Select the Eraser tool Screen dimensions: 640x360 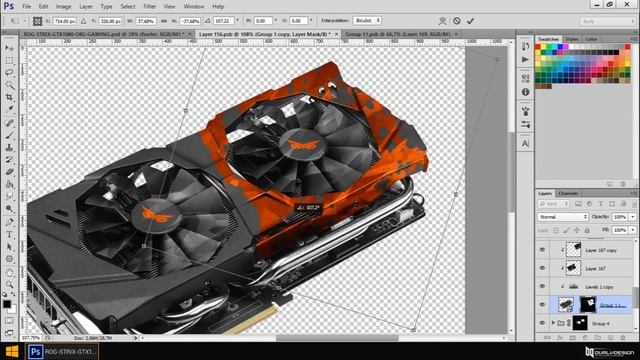coord(9,172)
